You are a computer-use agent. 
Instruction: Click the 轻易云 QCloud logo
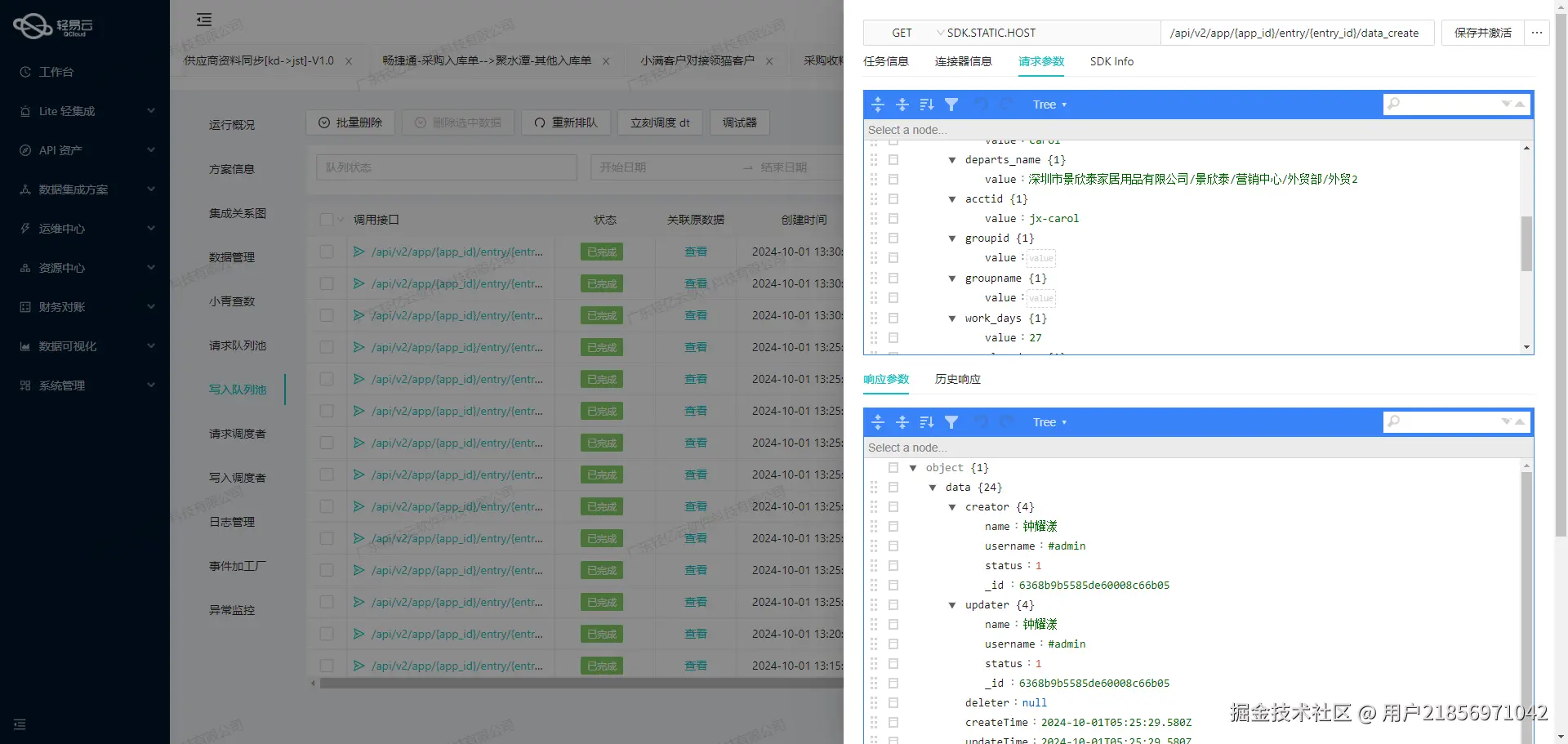click(x=51, y=25)
